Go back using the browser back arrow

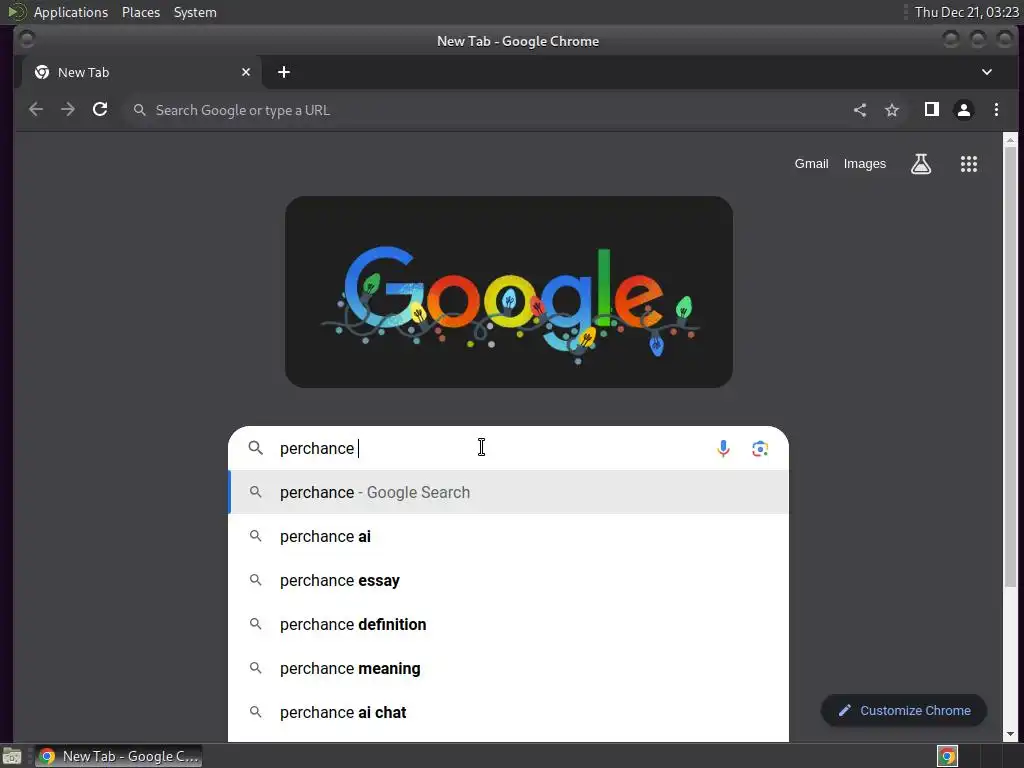pyautogui.click(x=36, y=110)
